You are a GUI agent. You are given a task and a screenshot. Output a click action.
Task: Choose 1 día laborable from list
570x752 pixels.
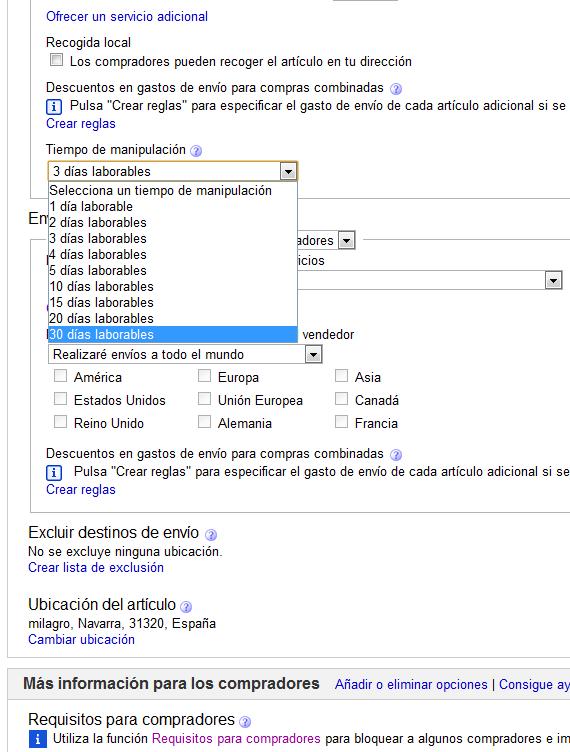[173, 206]
